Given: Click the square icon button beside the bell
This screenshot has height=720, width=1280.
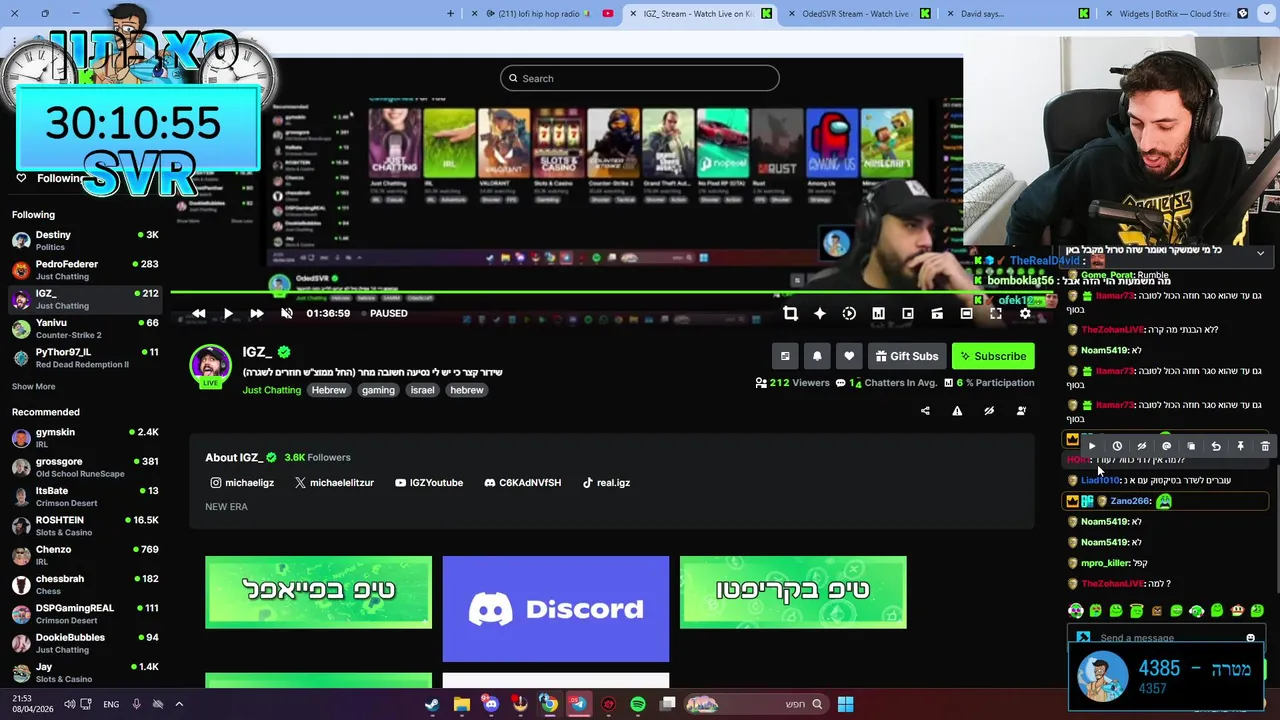Looking at the screenshot, I should (785, 356).
